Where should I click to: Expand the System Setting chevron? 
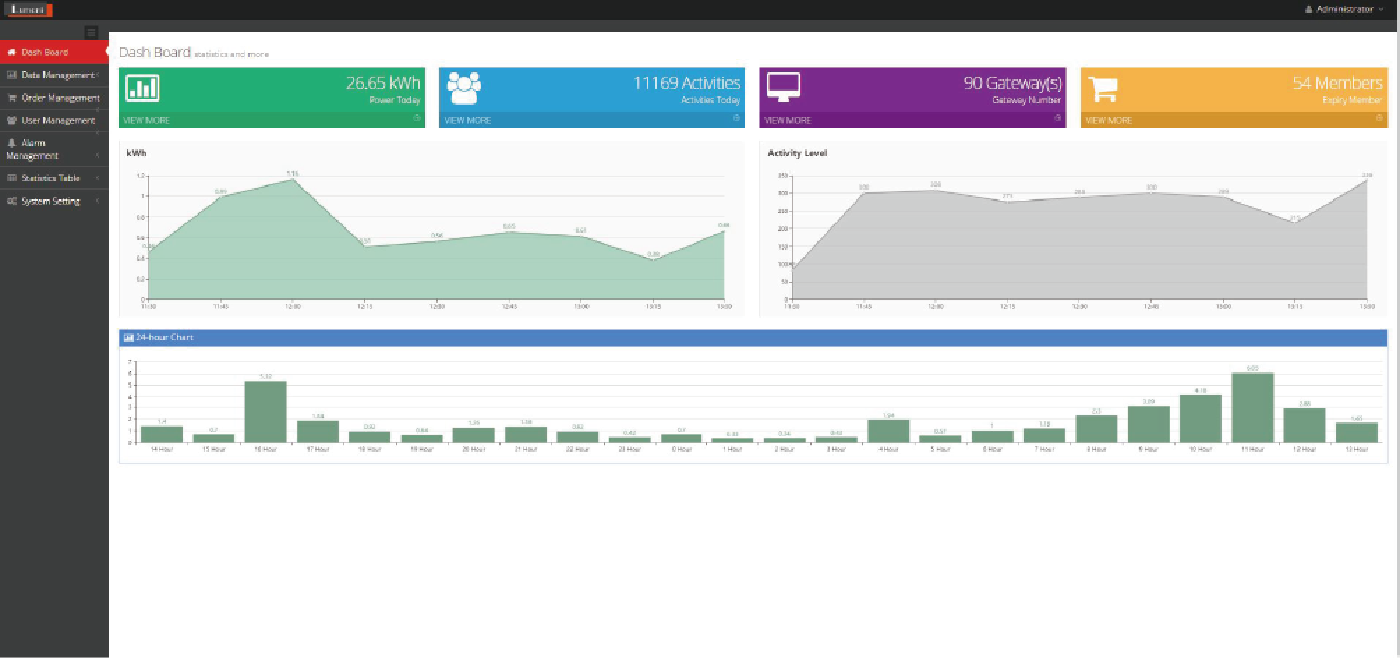[97, 201]
